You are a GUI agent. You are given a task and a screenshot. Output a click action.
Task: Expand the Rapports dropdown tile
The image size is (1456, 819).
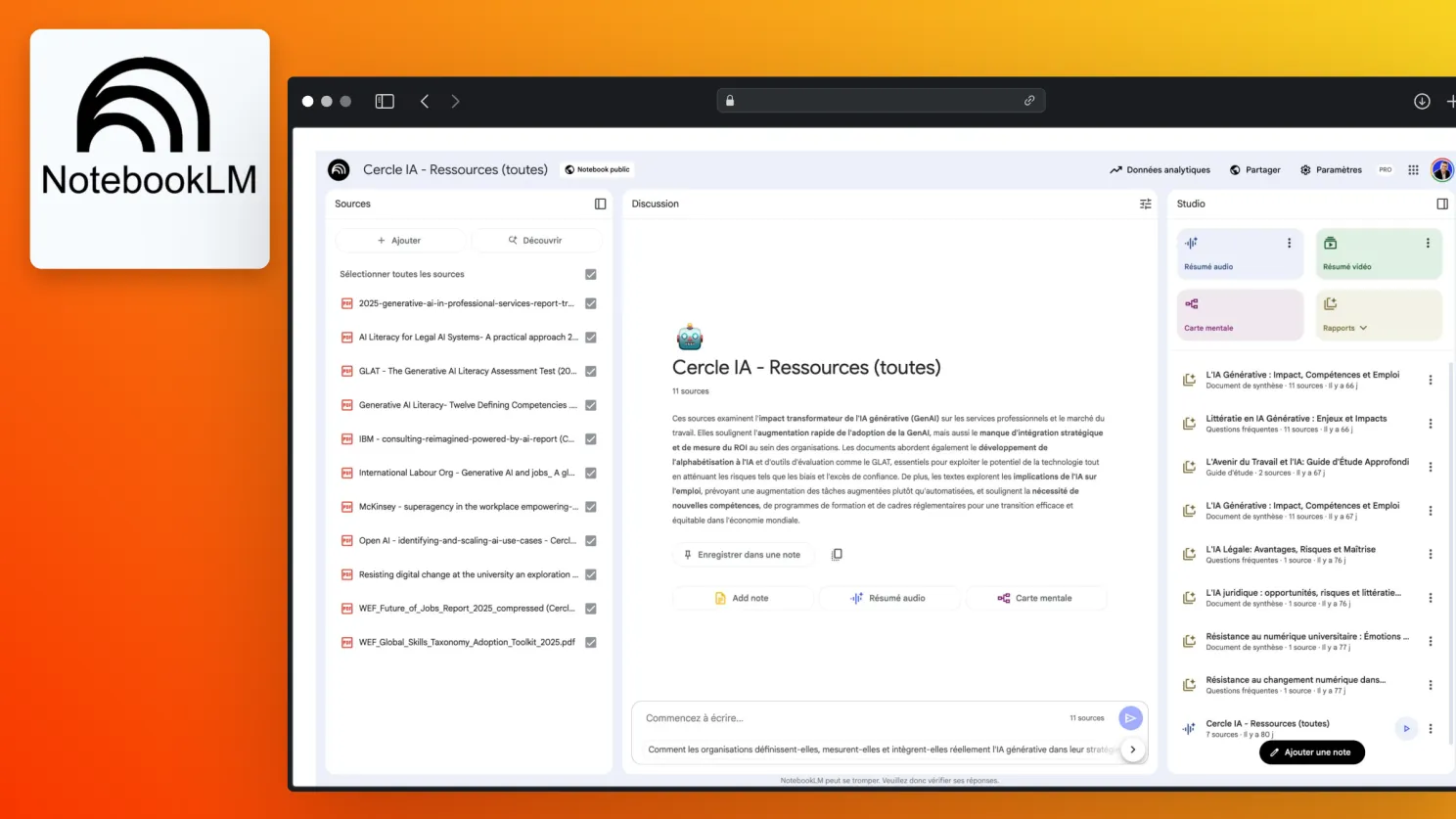click(1379, 315)
